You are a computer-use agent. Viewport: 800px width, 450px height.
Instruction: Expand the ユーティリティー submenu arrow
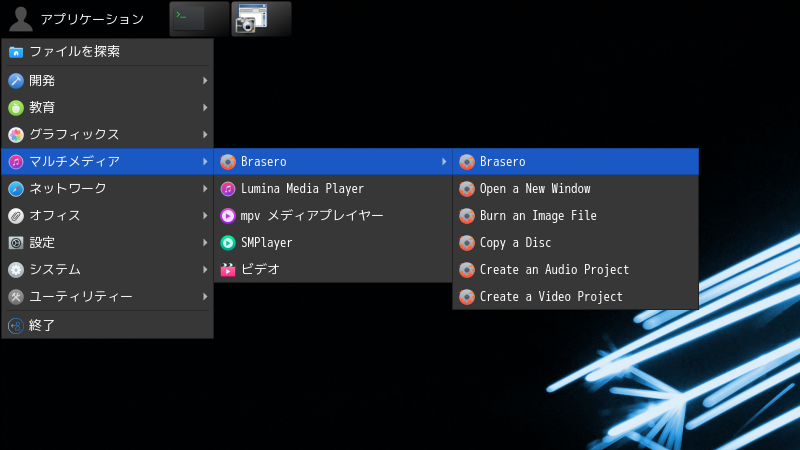point(205,296)
